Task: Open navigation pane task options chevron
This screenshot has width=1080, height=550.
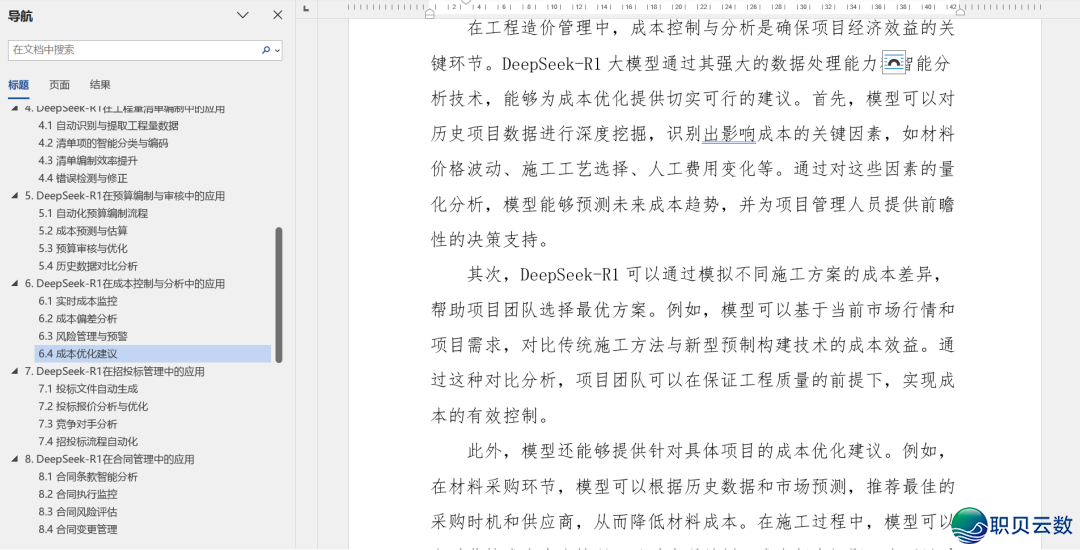Action: click(242, 15)
